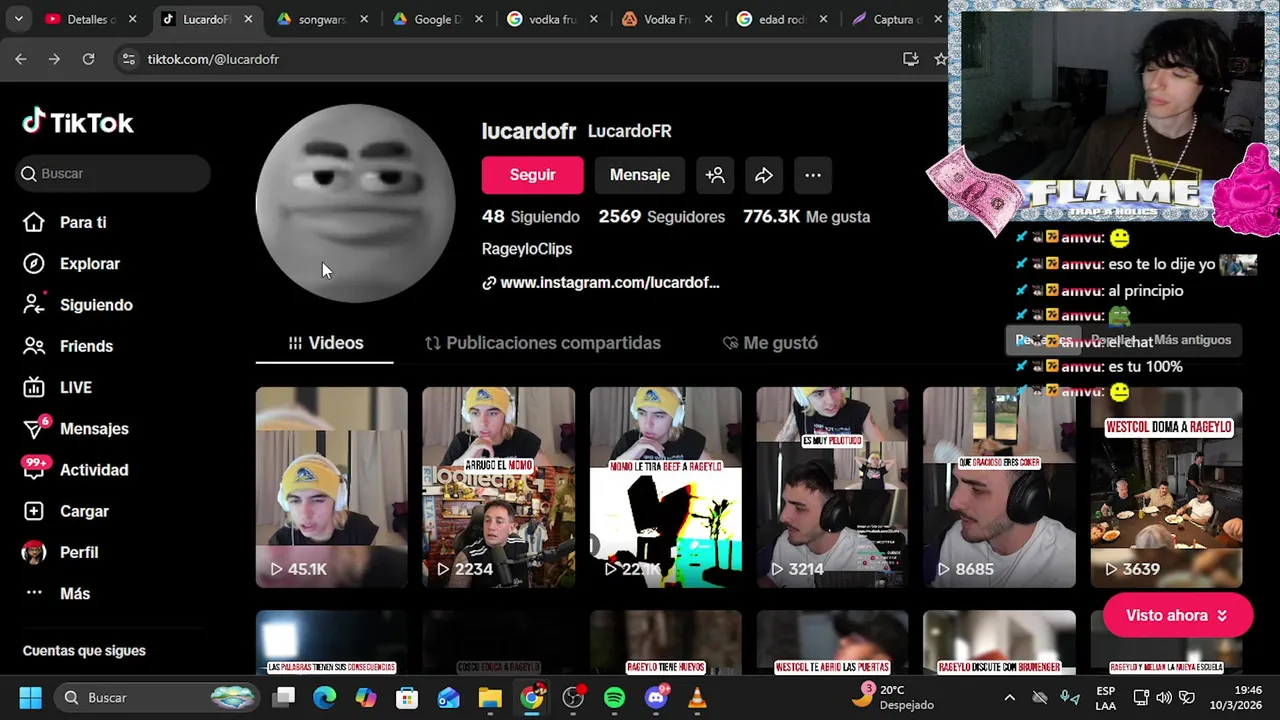View the 2569 Seguidores list
The width and height of the screenshot is (1280, 720).
pos(662,217)
